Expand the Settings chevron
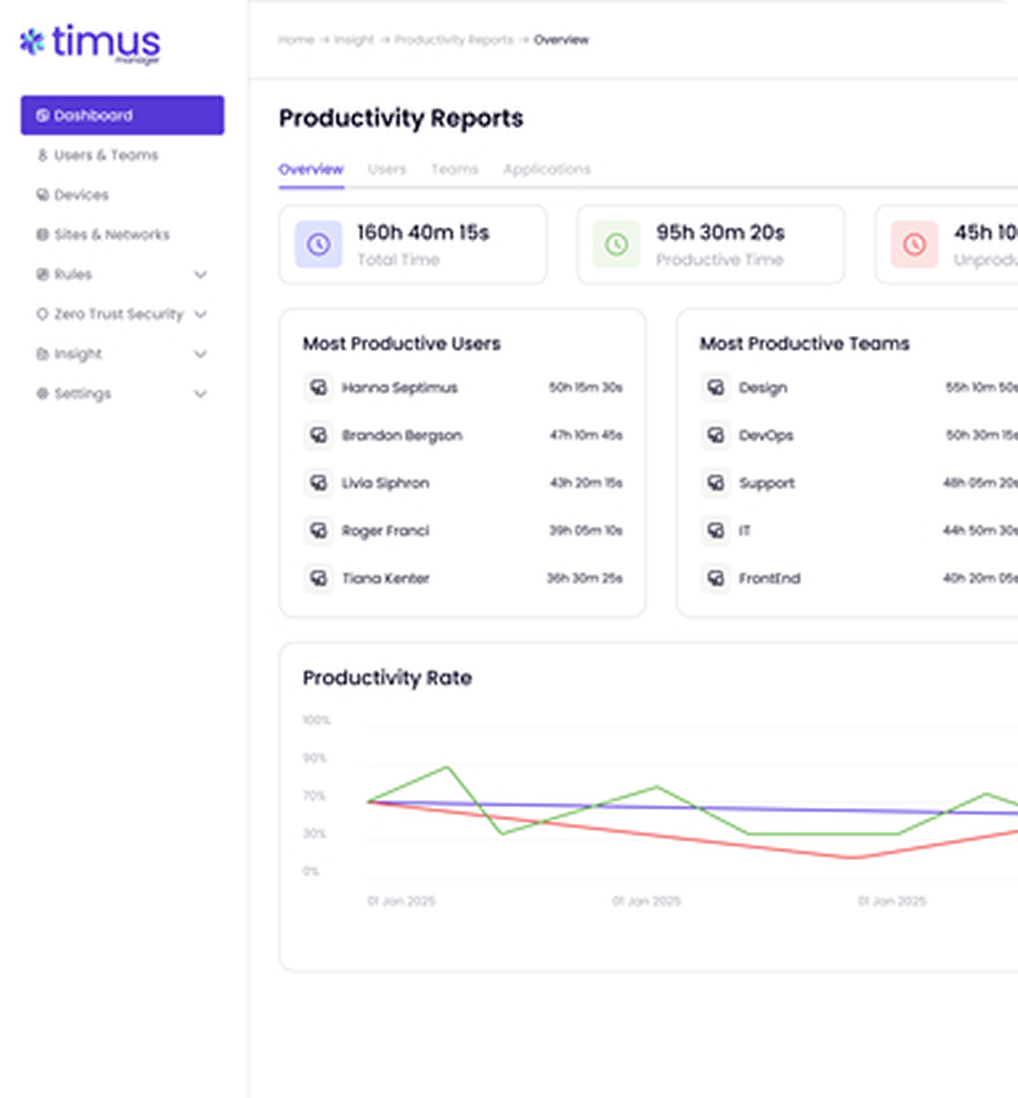The height and width of the screenshot is (1098, 1018). point(200,394)
